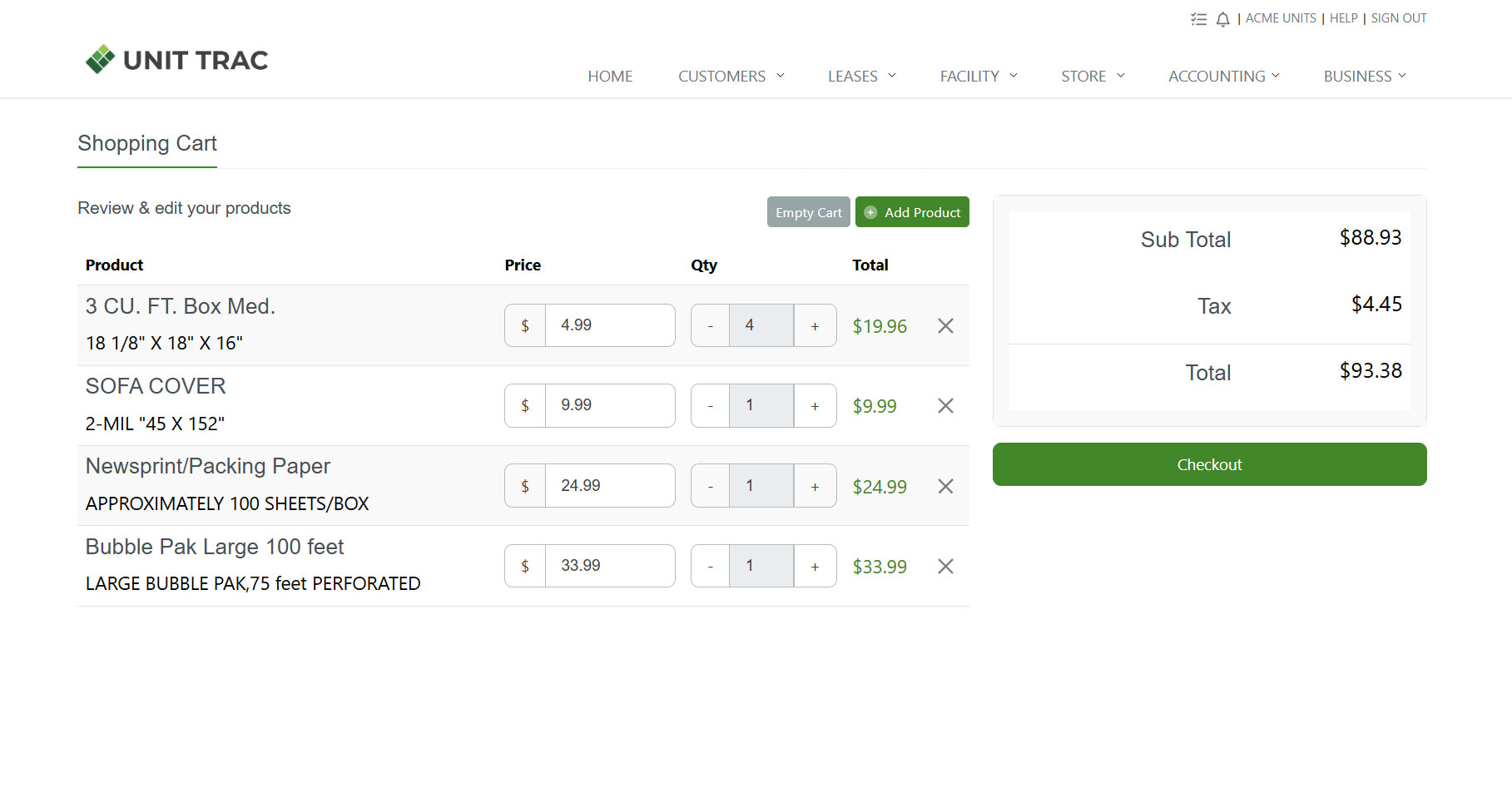Increase SOFA COVER quantity with plus
This screenshot has height=788, width=1512.
tap(815, 406)
